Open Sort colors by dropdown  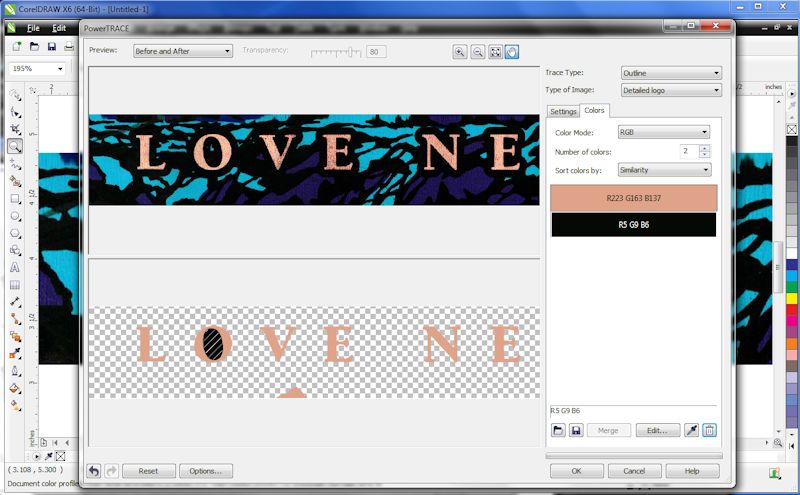[x=663, y=170]
